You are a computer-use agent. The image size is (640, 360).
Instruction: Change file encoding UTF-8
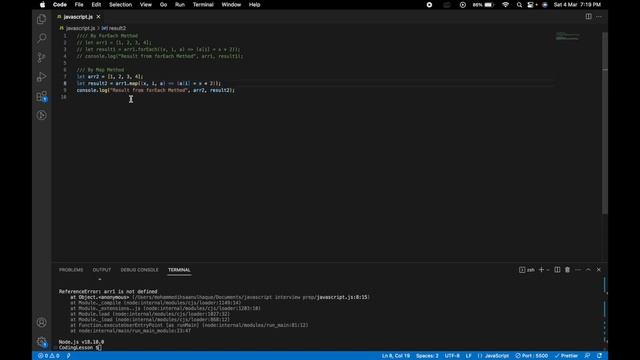[x=452, y=356]
